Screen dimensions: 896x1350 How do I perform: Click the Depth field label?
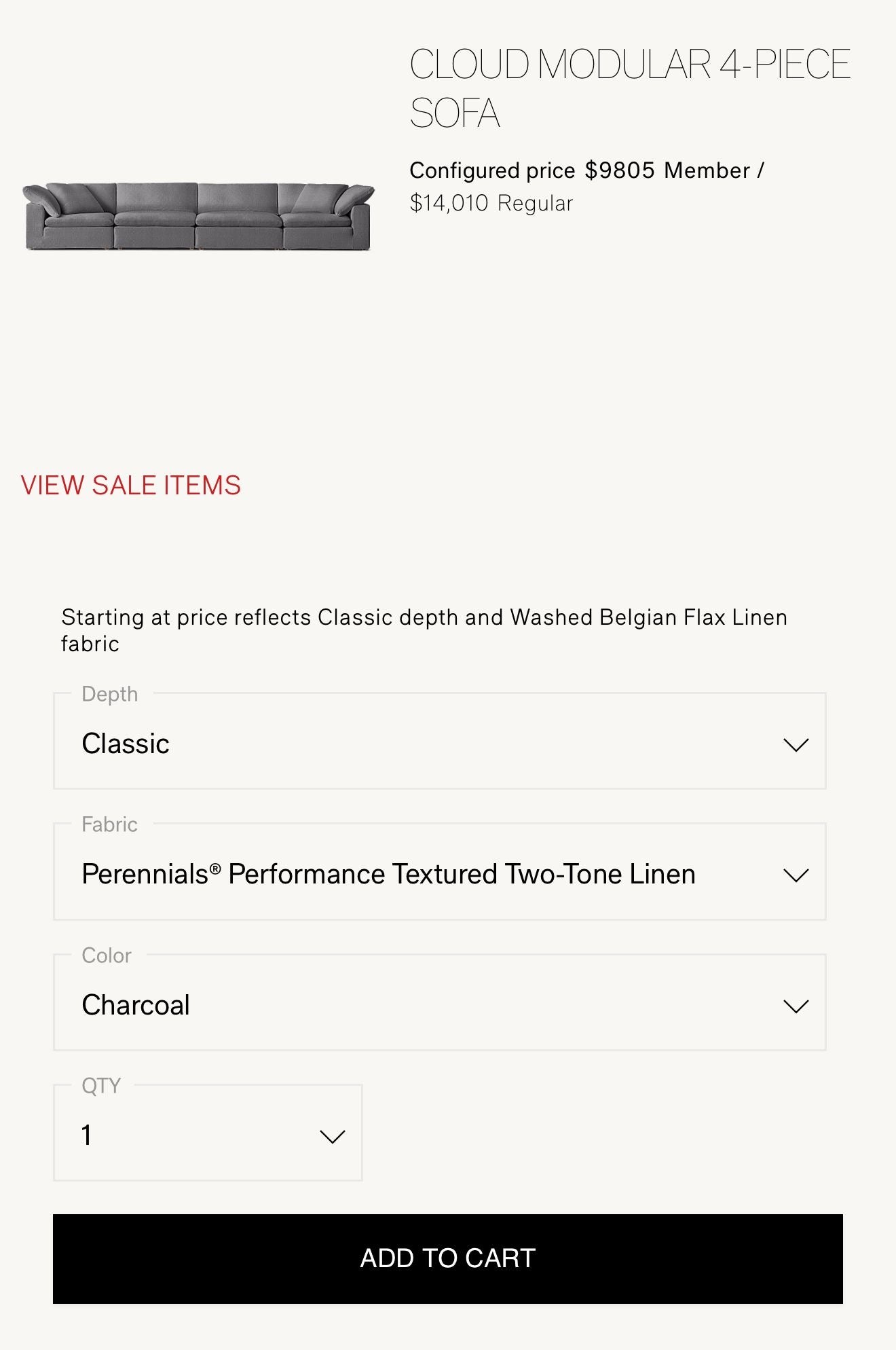(x=110, y=694)
